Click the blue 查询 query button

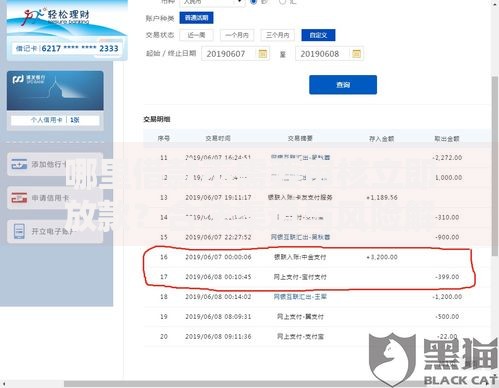pos(343,85)
